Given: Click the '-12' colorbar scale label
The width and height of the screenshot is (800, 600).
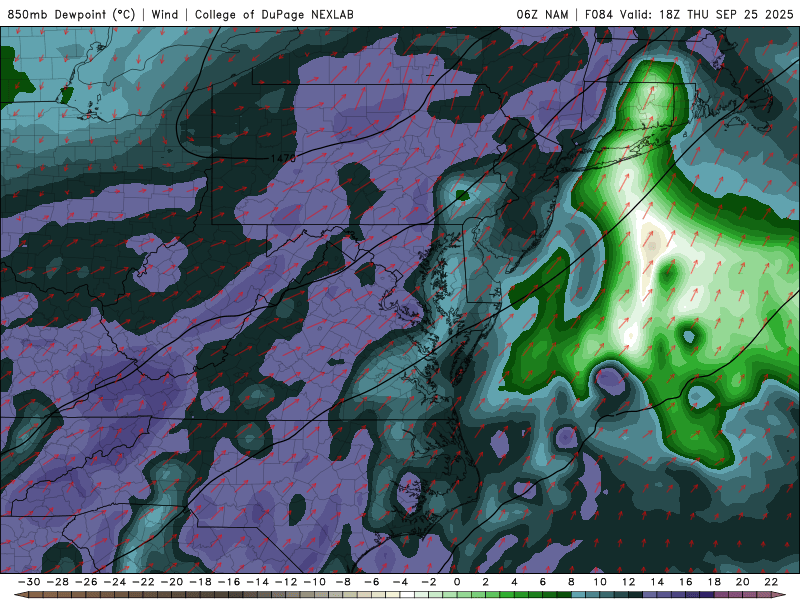Looking at the screenshot, I should point(286,582).
